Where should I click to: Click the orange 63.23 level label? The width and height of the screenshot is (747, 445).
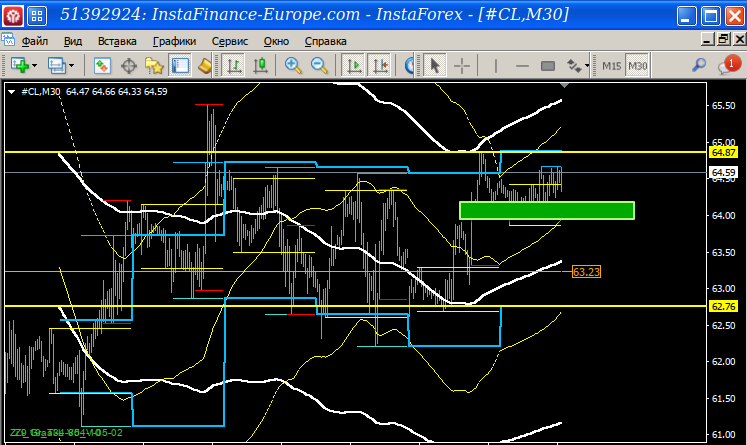pyautogui.click(x=586, y=272)
